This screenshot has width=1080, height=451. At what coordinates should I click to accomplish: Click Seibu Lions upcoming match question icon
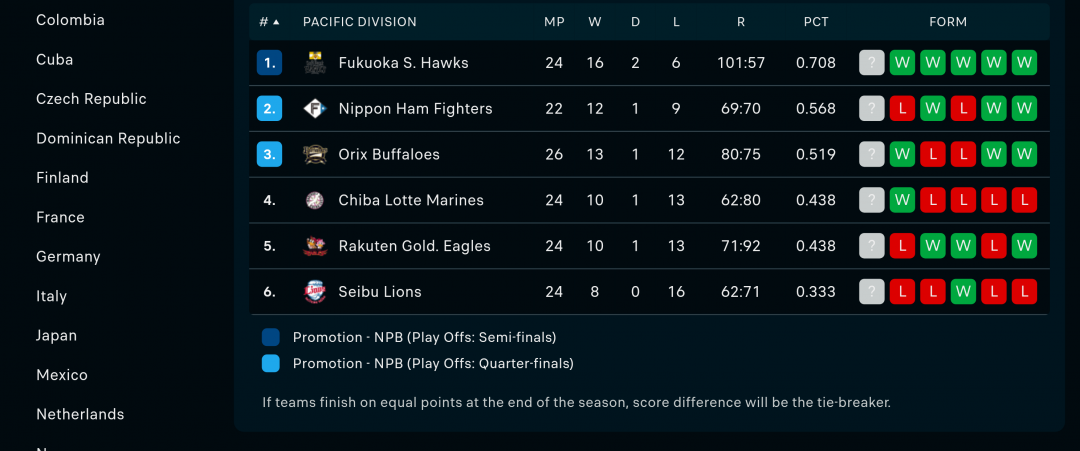click(872, 292)
